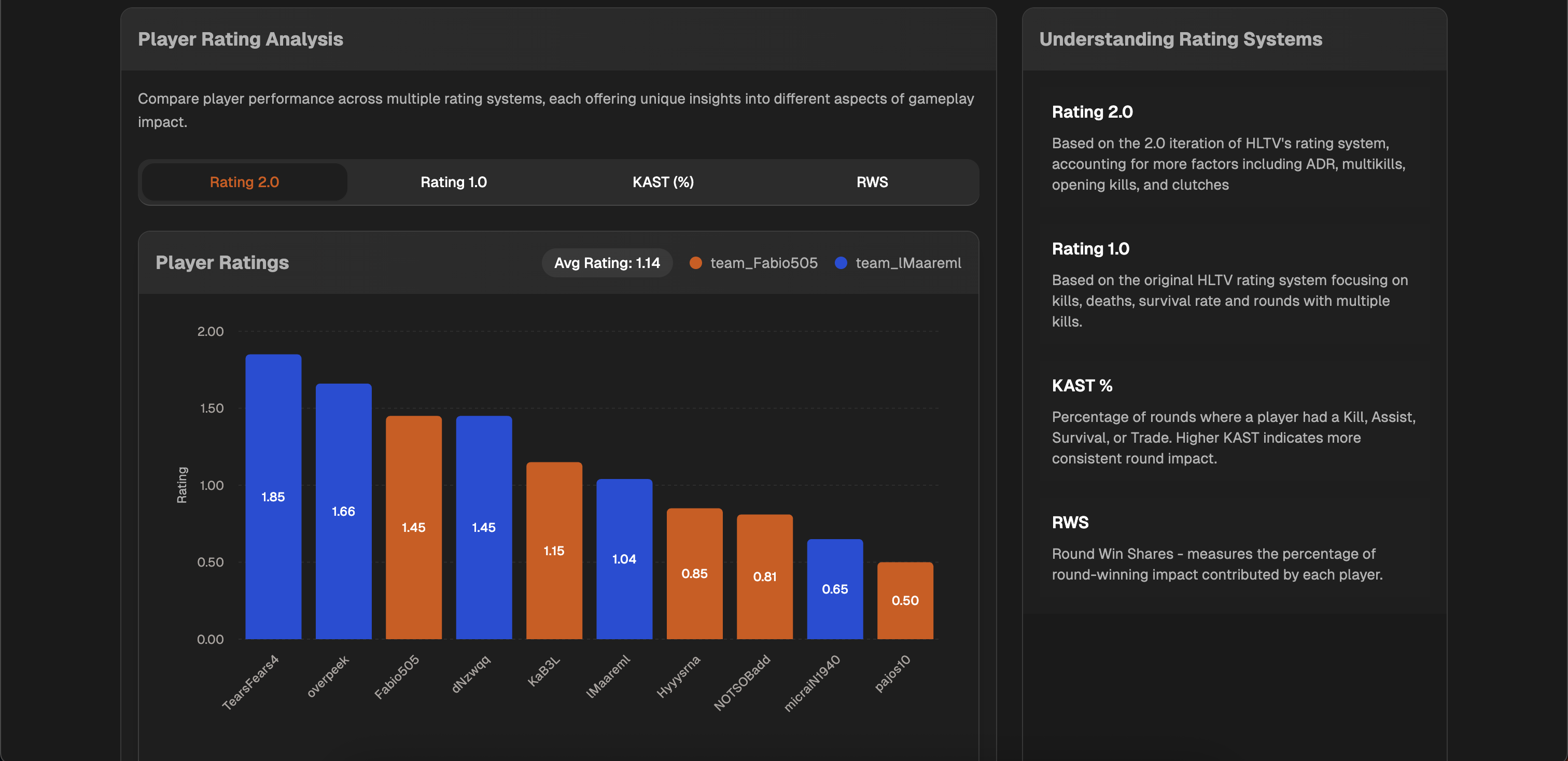The height and width of the screenshot is (761, 1568).
Task: Click the 0.00 y-axis tick label
Action: tap(211, 639)
